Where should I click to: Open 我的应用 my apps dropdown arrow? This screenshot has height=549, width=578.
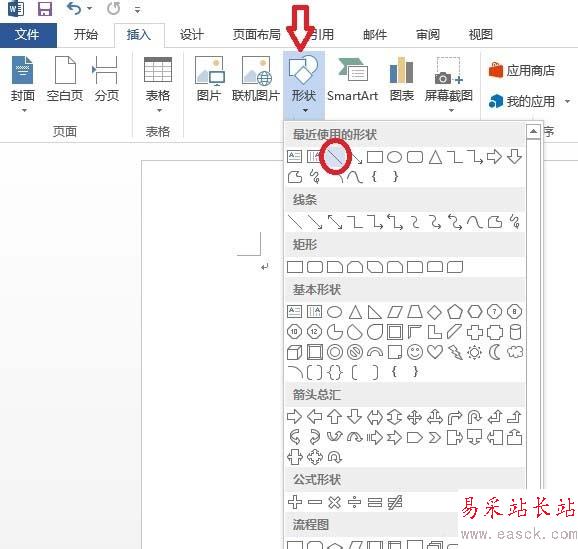[x=567, y=101]
